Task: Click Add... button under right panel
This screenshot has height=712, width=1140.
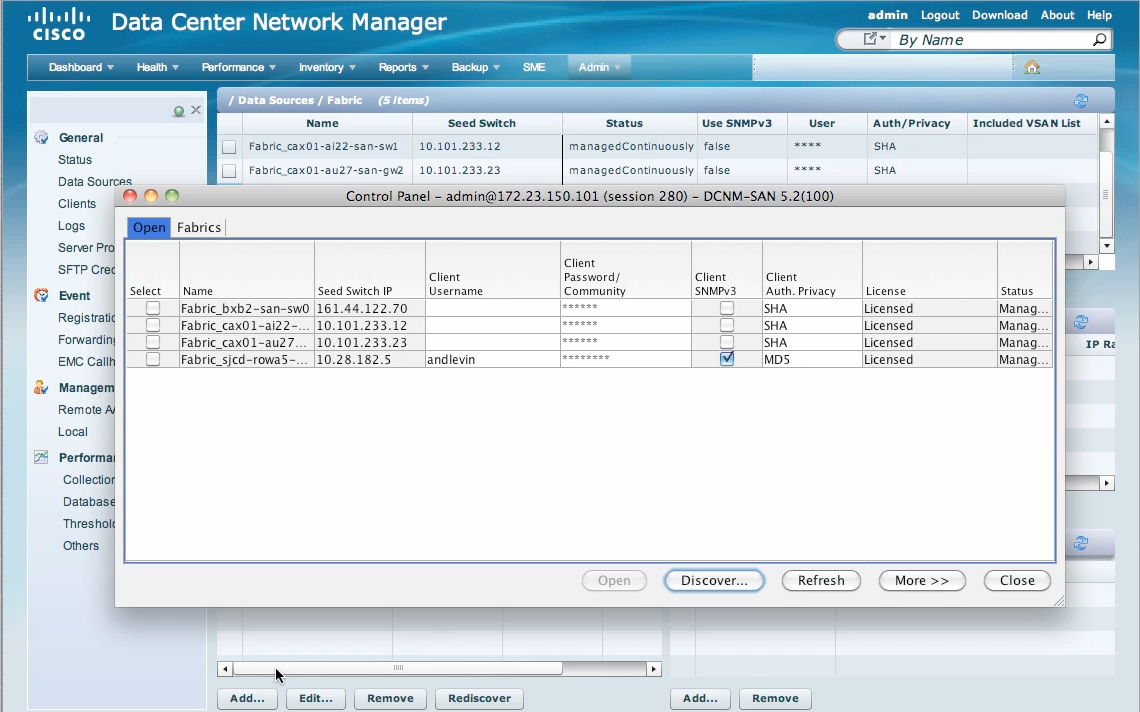Action: tap(700, 698)
